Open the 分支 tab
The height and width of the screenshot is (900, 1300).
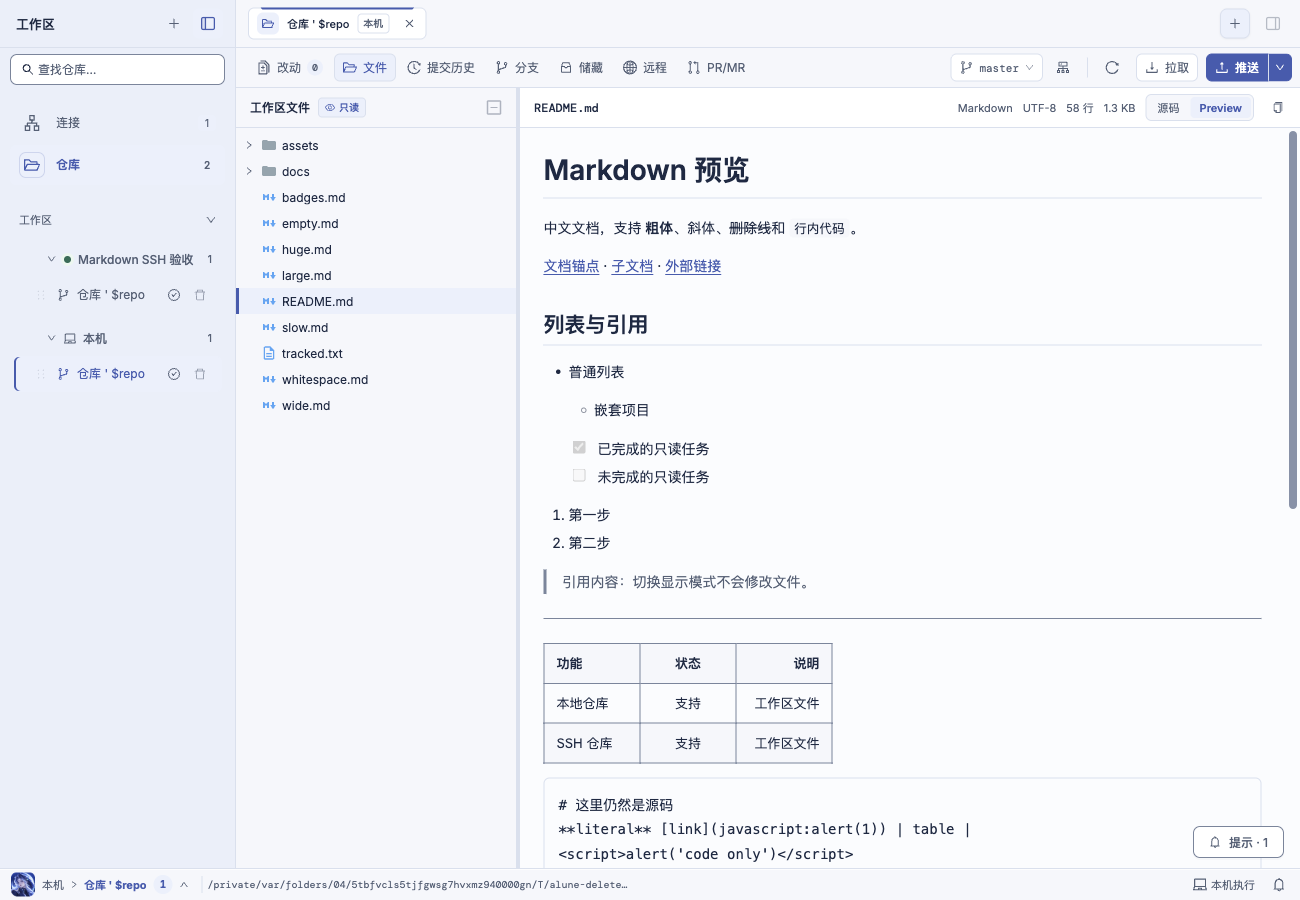(x=517, y=68)
